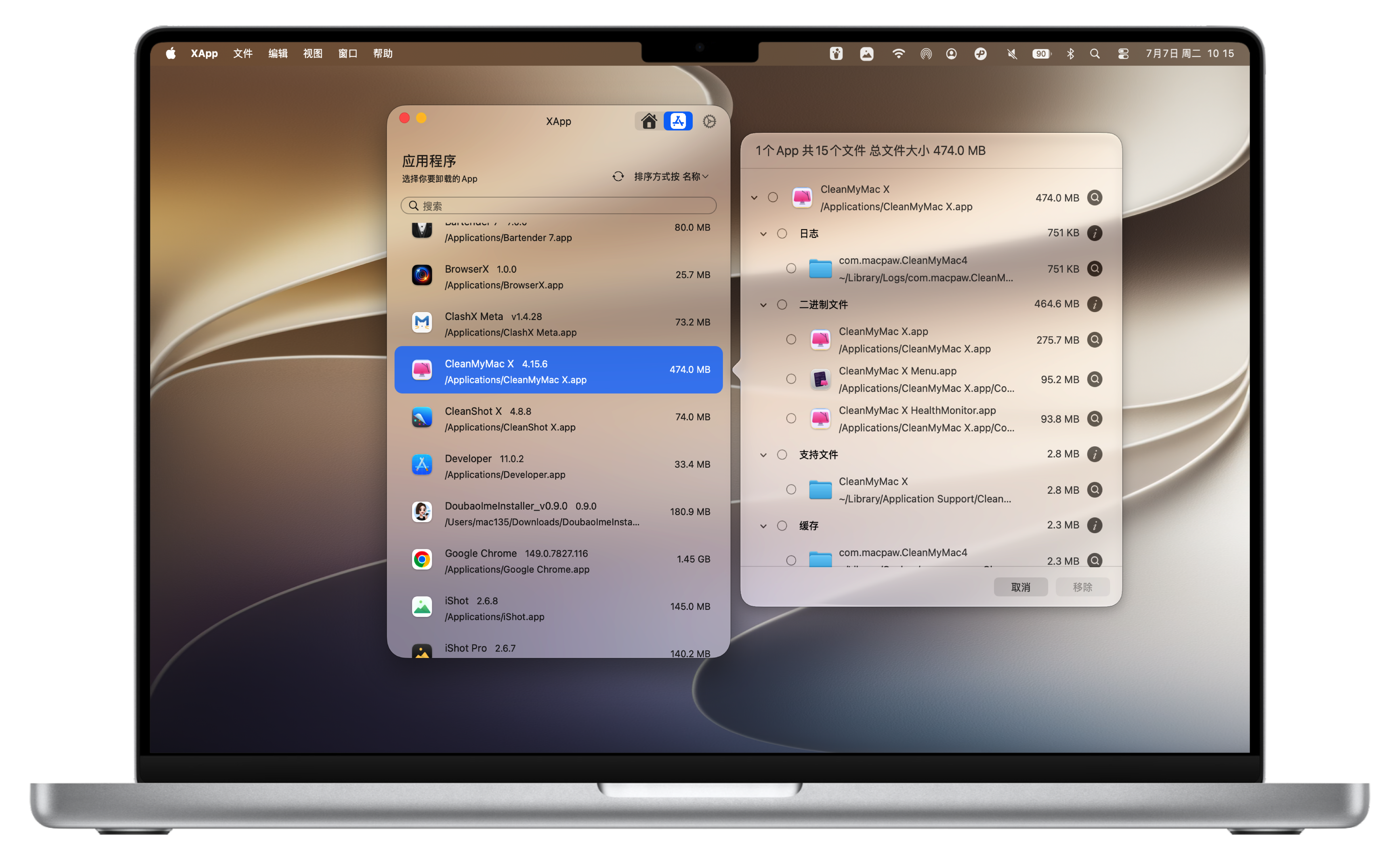Viewport: 1400px width, 859px height.
Task: Select the 支持文件 category checkbox
Action: (782, 455)
